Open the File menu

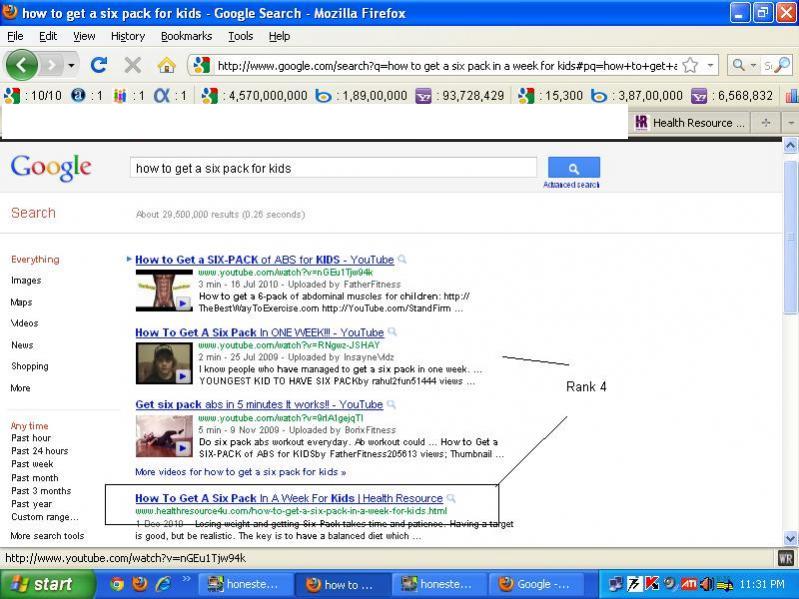point(15,36)
